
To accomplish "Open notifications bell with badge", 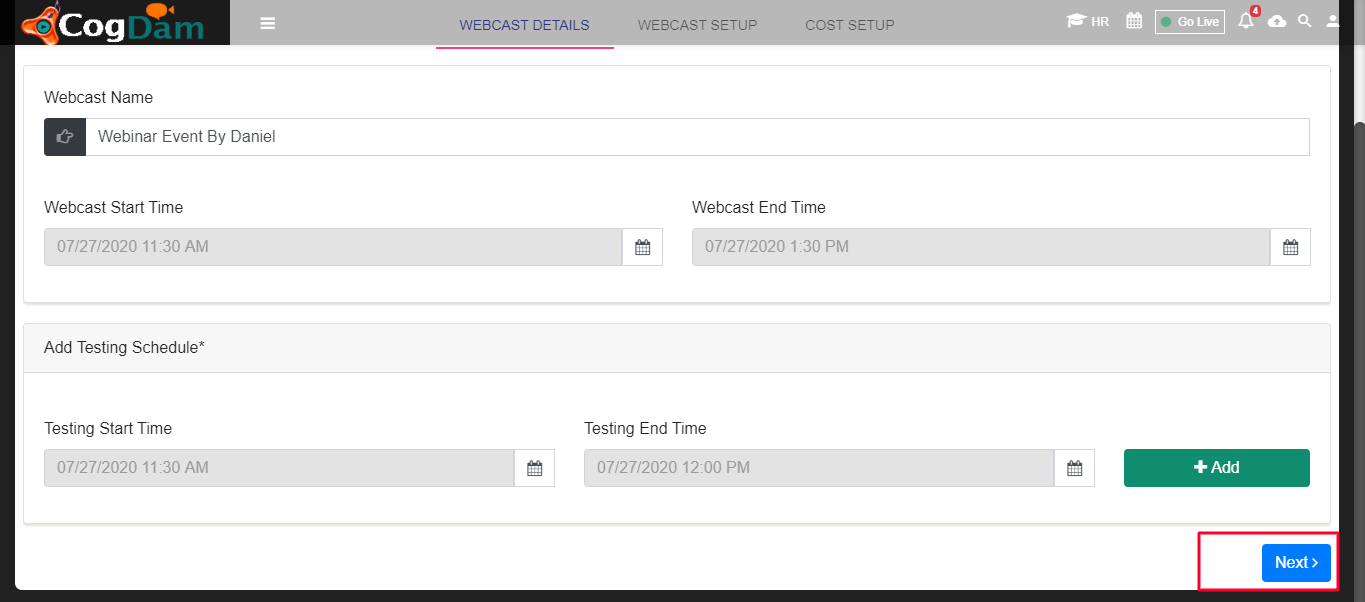I will 1246,19.
